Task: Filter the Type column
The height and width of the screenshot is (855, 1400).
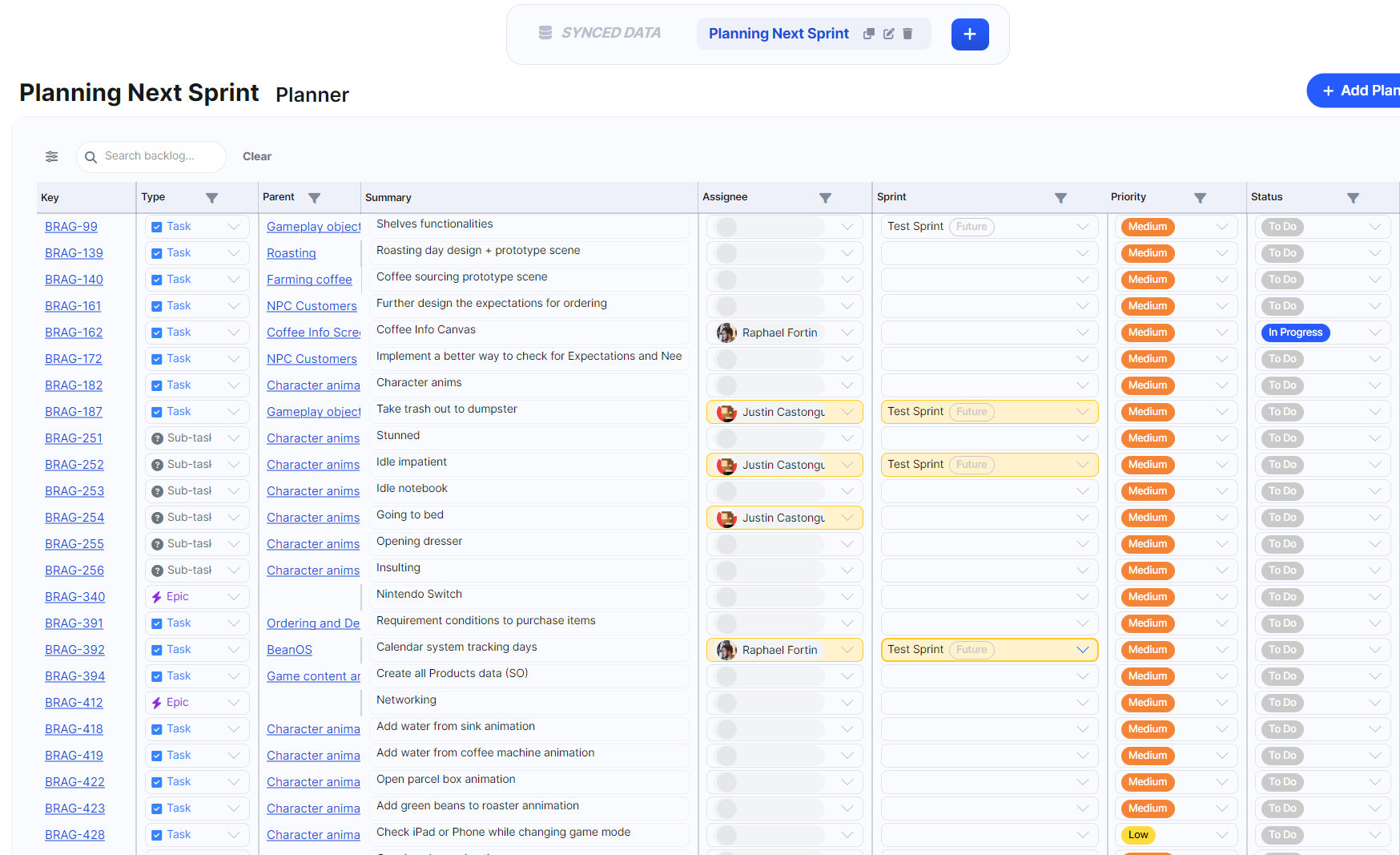Action: pyautogui.click(x=211, y=198)
